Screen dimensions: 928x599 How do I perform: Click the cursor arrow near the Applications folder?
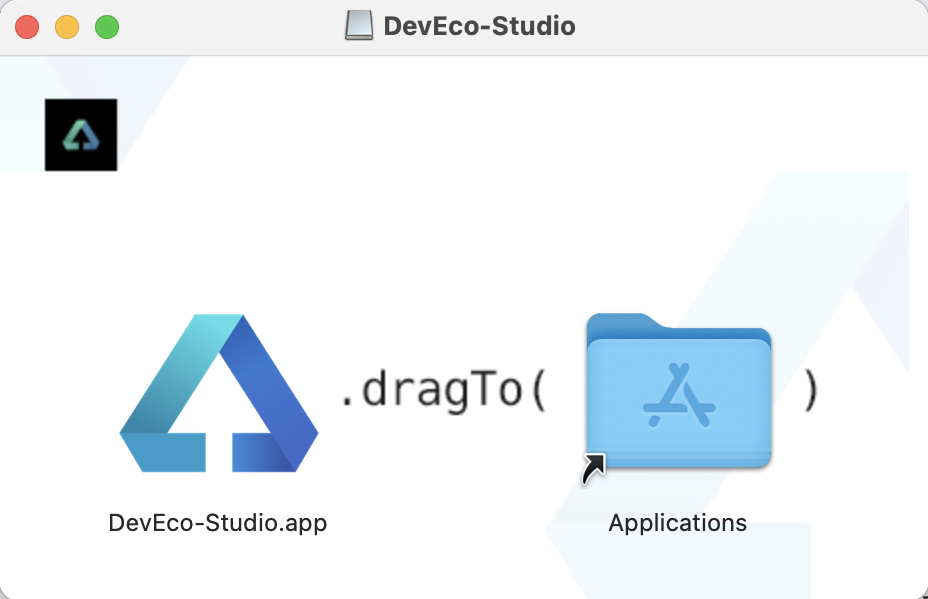[x=592, y=468]
